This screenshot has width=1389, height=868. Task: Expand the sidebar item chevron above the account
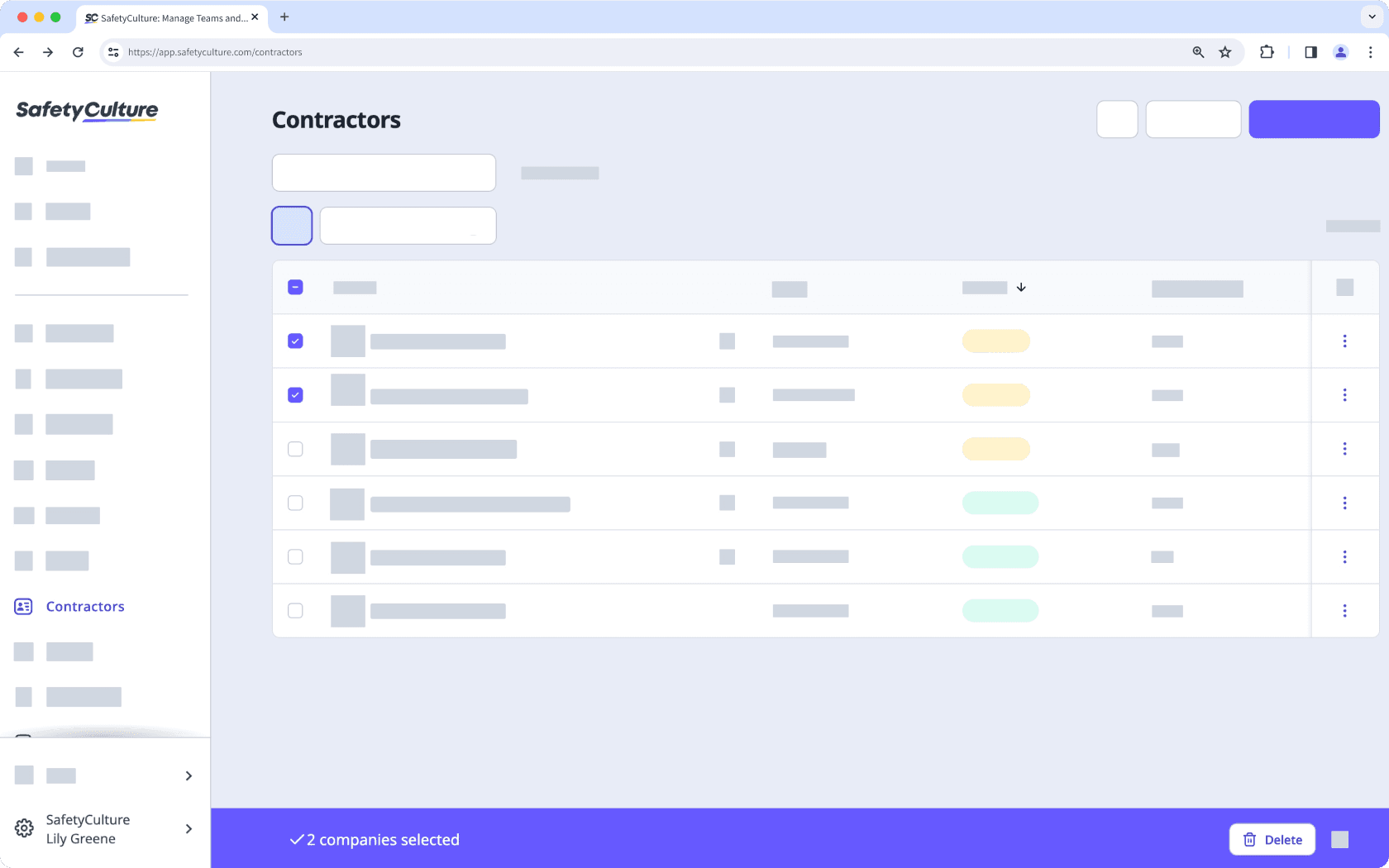189,775
